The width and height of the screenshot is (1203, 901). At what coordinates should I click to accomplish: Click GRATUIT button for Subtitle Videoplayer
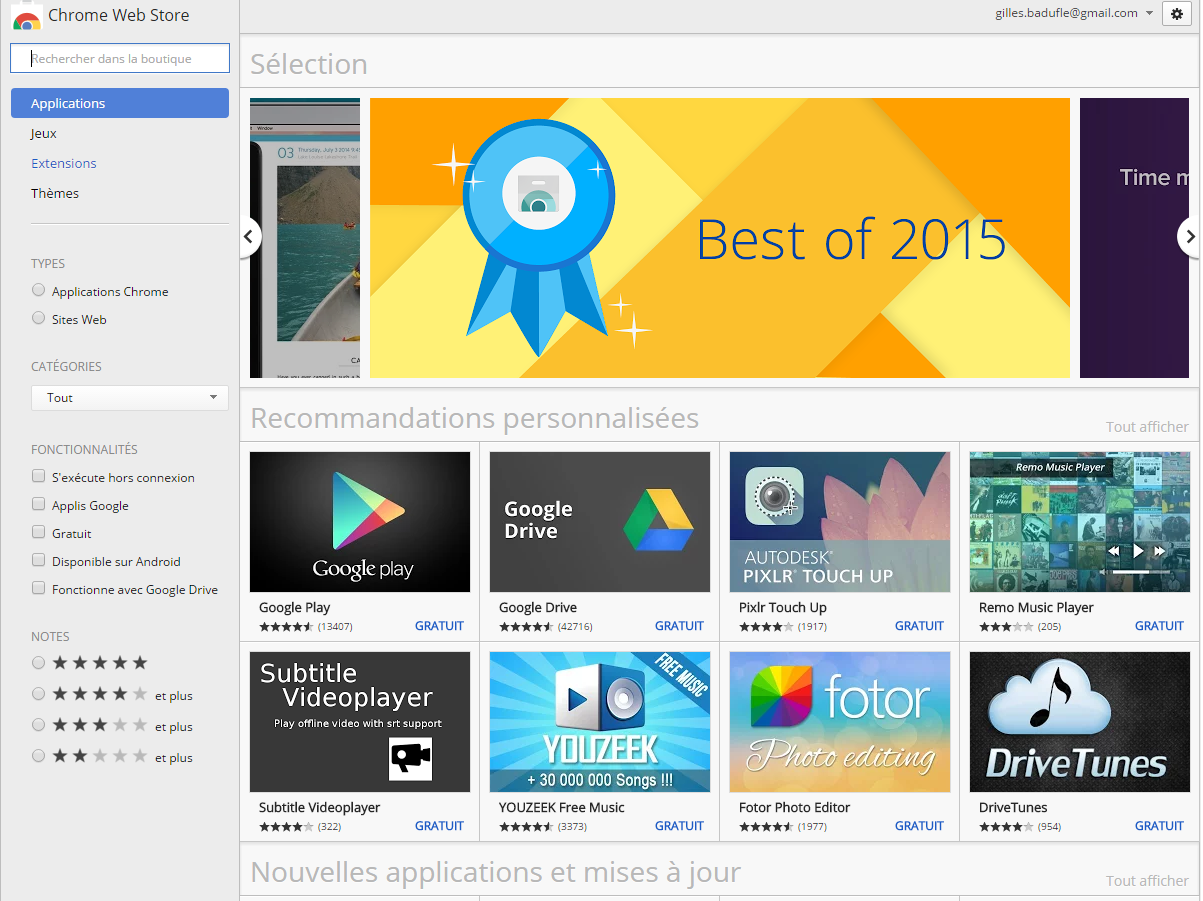[439, 826]
